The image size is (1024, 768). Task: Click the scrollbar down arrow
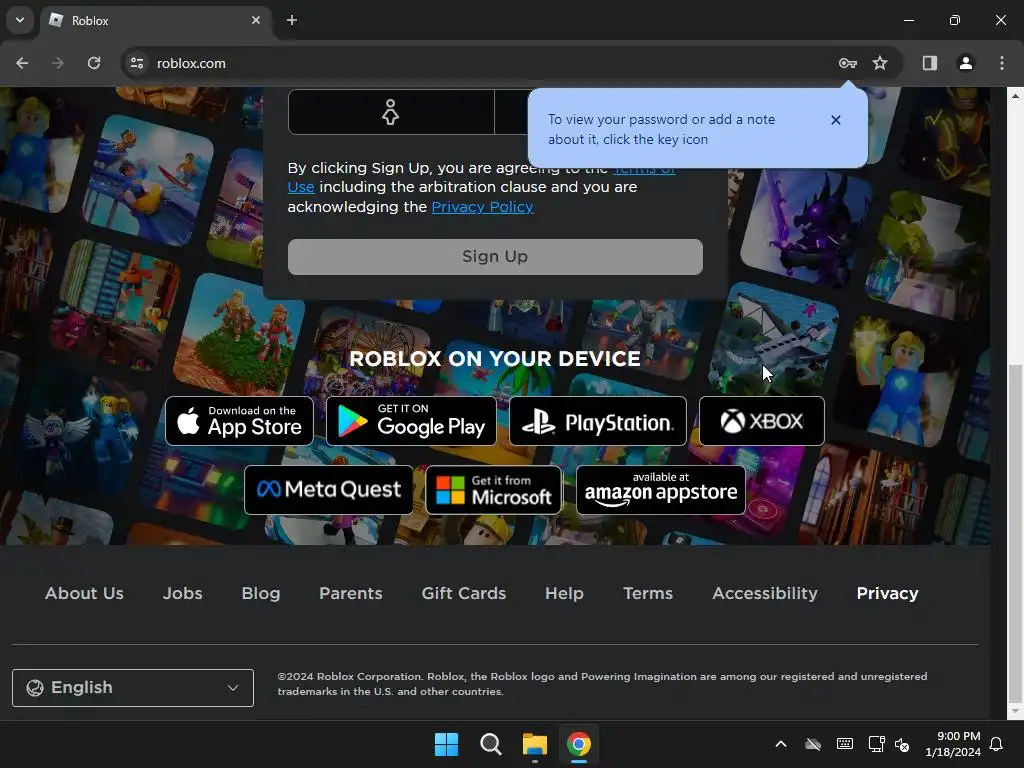click(x=1015, y=711)
